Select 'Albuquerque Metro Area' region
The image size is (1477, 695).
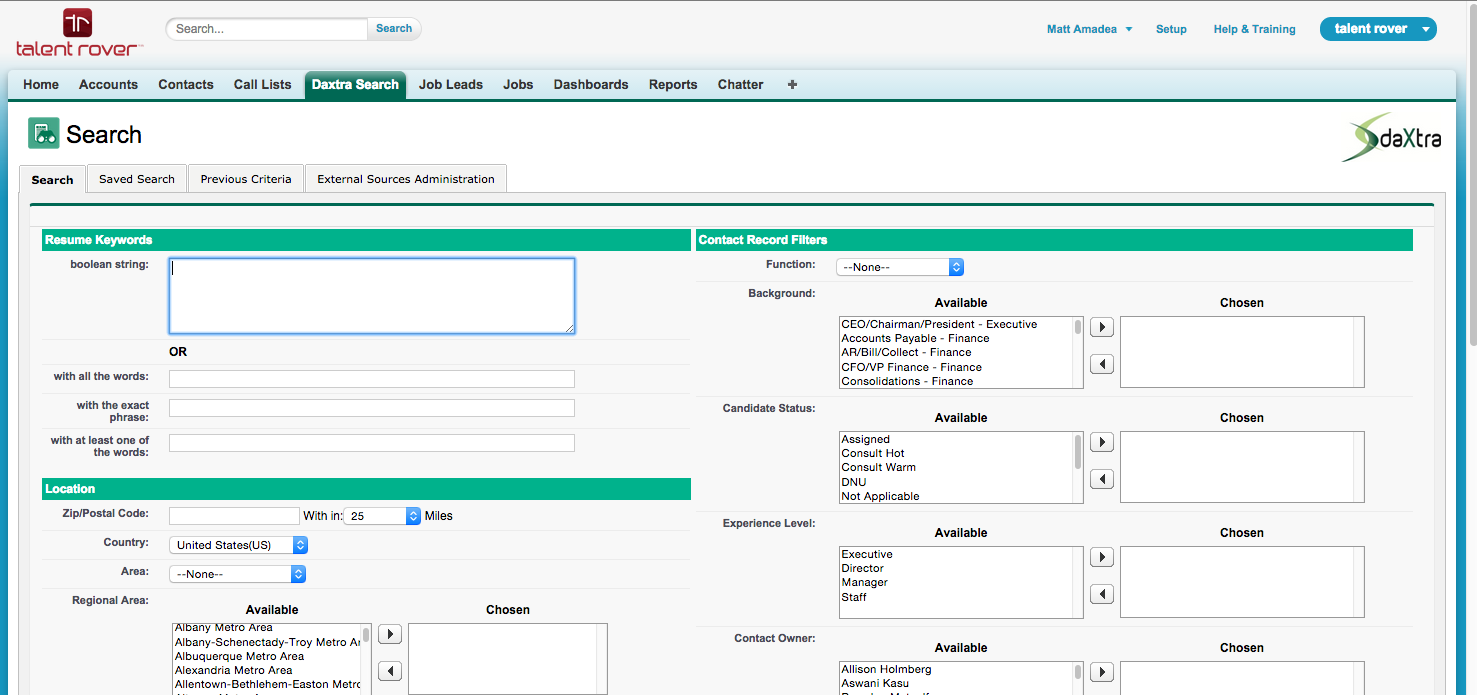tap(239, 656)
